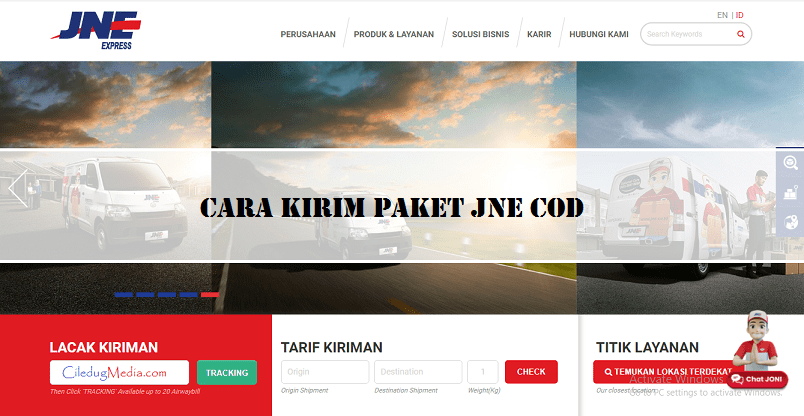Open the Perusahaan menu
Image resolution: width=804 pixels, height=416 pixels.
307,34
